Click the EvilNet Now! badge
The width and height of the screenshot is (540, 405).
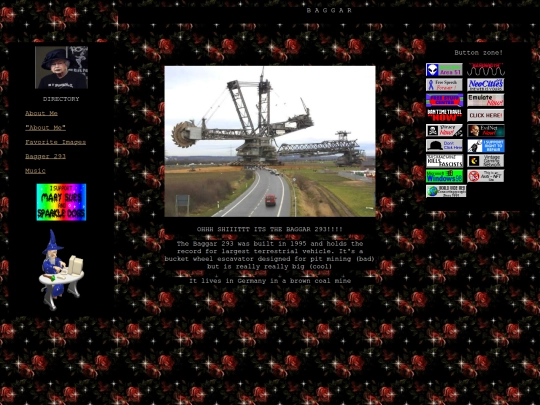point(486,131)
